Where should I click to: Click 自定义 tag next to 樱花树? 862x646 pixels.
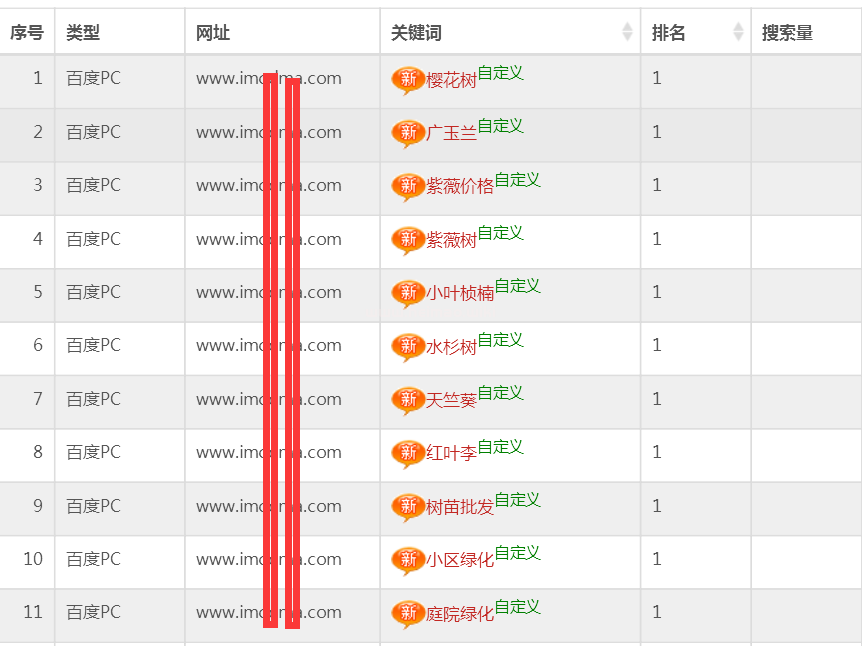[500, 73]
